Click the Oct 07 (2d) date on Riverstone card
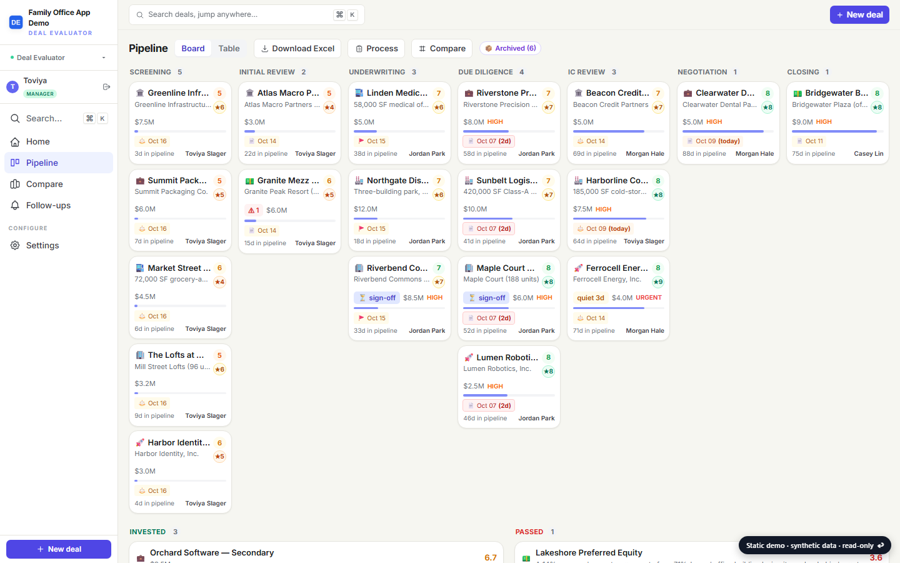 488,141
